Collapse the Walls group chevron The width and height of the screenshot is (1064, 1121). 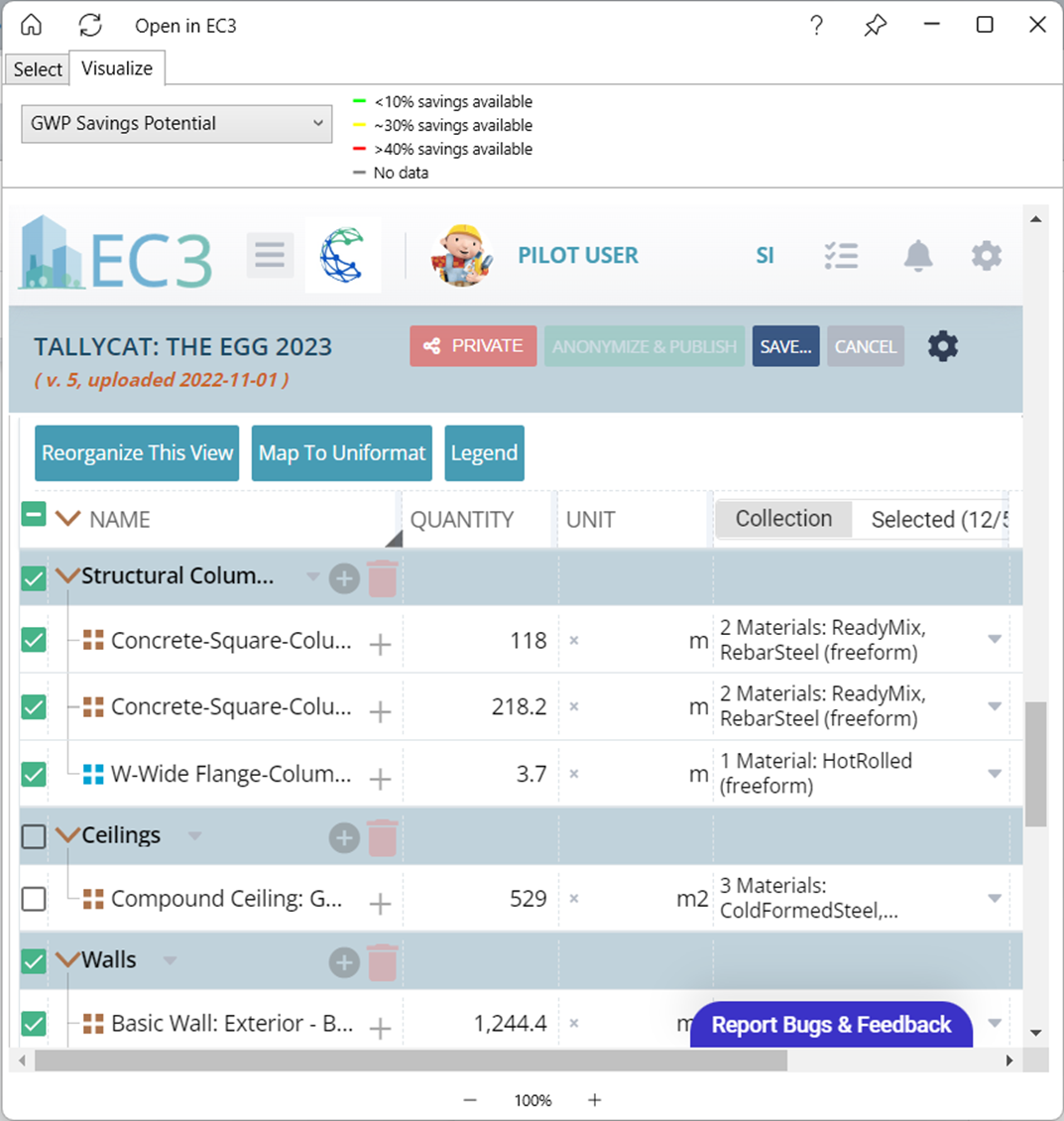[x=67, y=960]
